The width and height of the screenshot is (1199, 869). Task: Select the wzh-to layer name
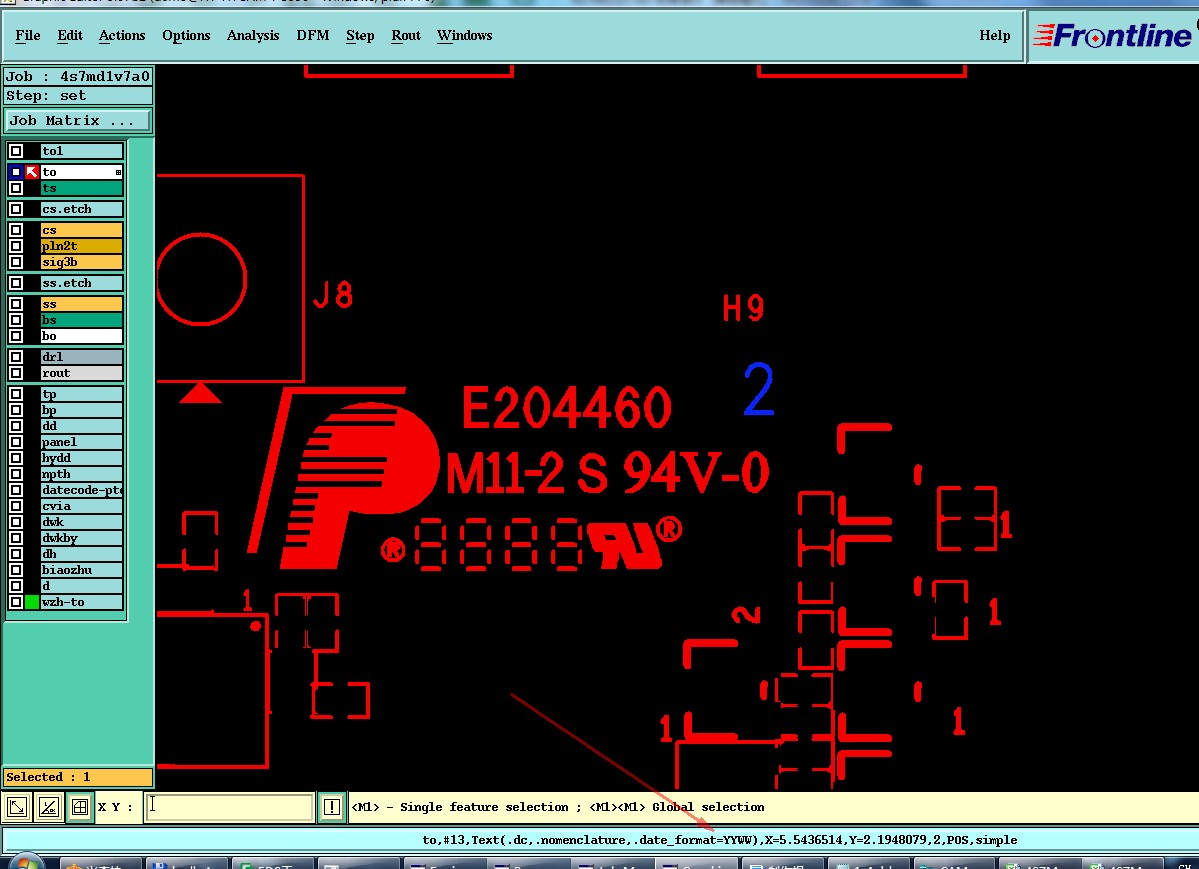(x=81, y=602)
